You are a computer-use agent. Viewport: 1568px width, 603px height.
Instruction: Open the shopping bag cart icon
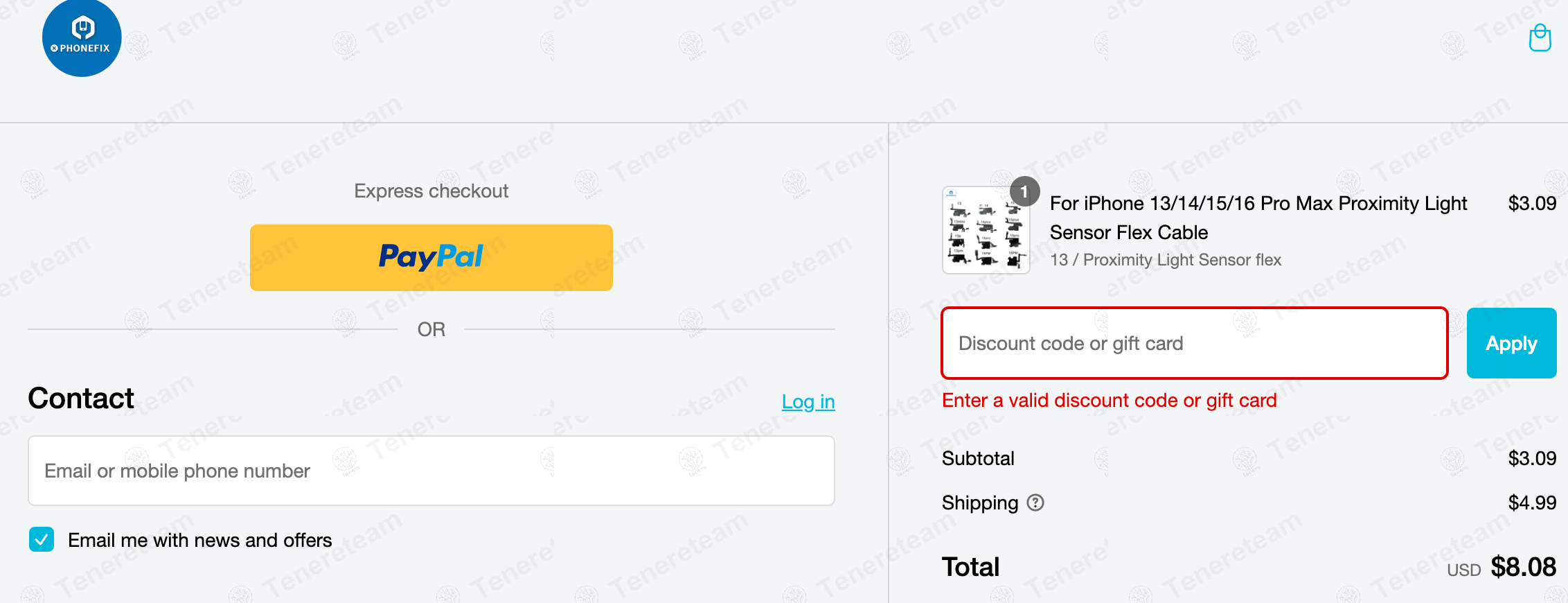pos(1540,38)
